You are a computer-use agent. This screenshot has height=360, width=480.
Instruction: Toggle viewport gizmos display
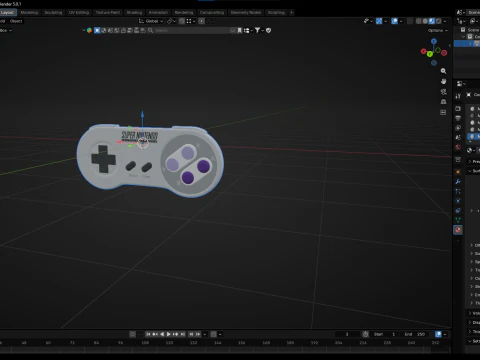click(x=379, y=21)
